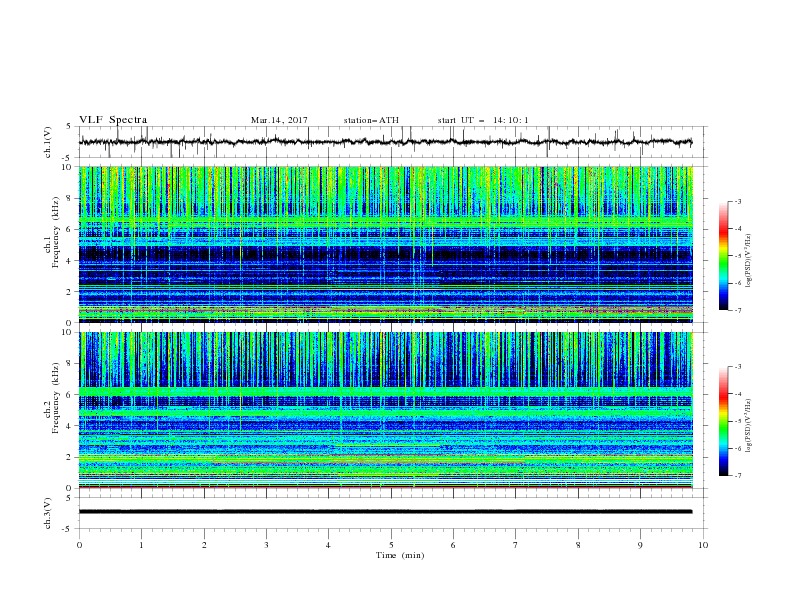
Task: Click the "ch.1(V)" axis label
Action: click(48, 142)
